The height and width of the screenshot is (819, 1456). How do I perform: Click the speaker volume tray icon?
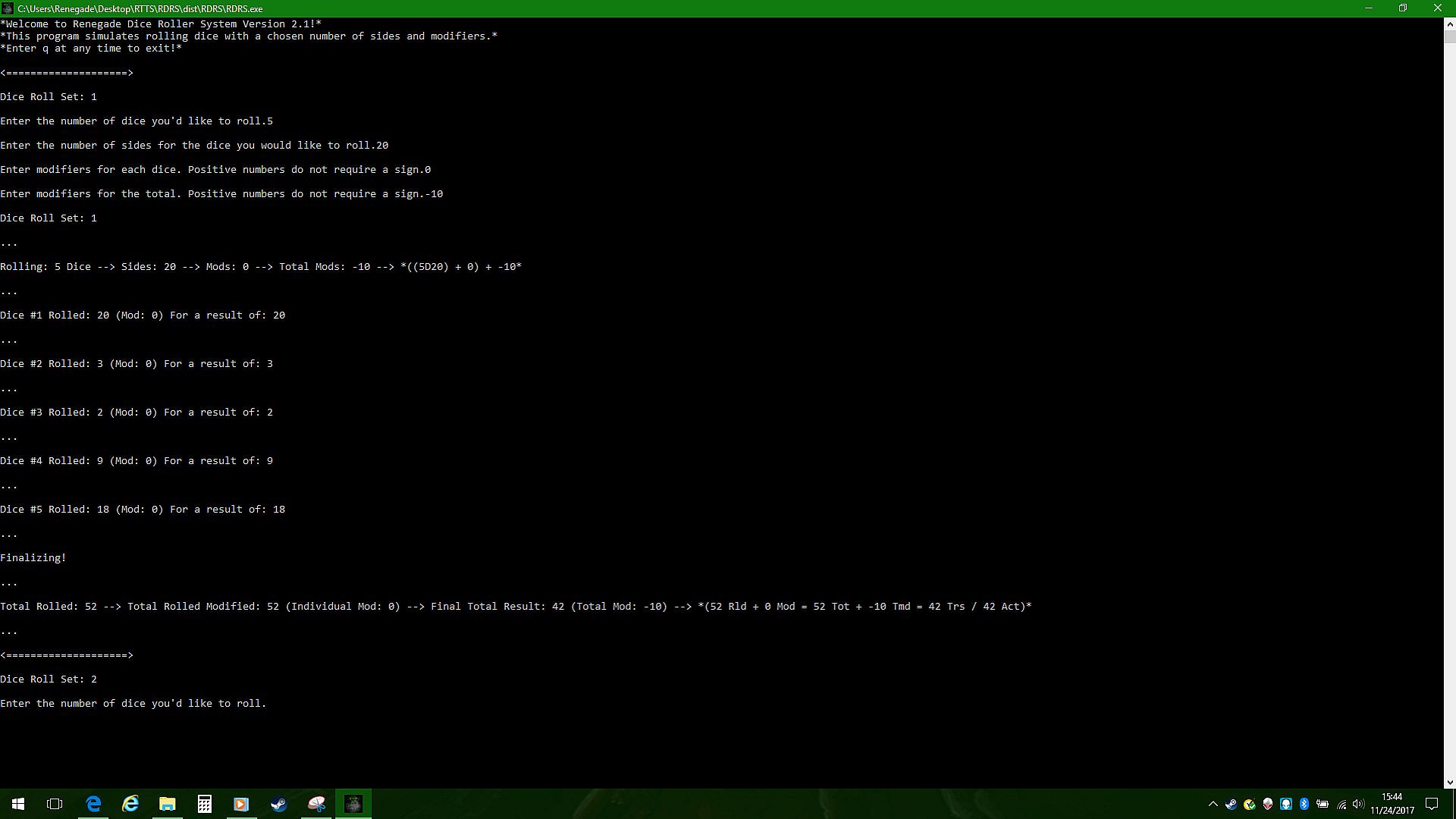coord(1358,804)
